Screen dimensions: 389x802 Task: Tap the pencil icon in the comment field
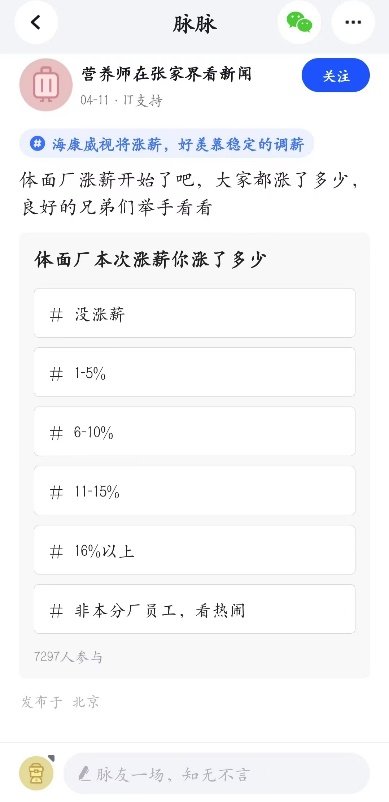(85, 773)
